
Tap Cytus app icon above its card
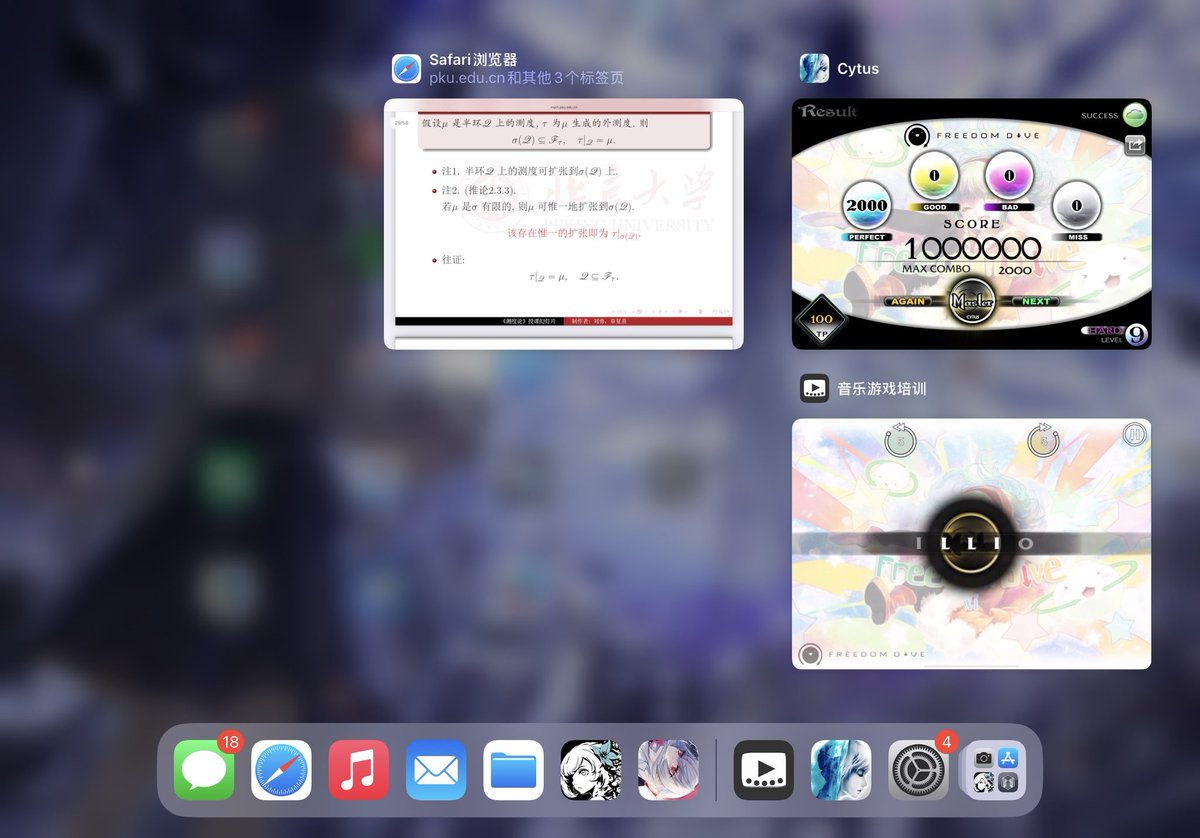tap(814, 68)
